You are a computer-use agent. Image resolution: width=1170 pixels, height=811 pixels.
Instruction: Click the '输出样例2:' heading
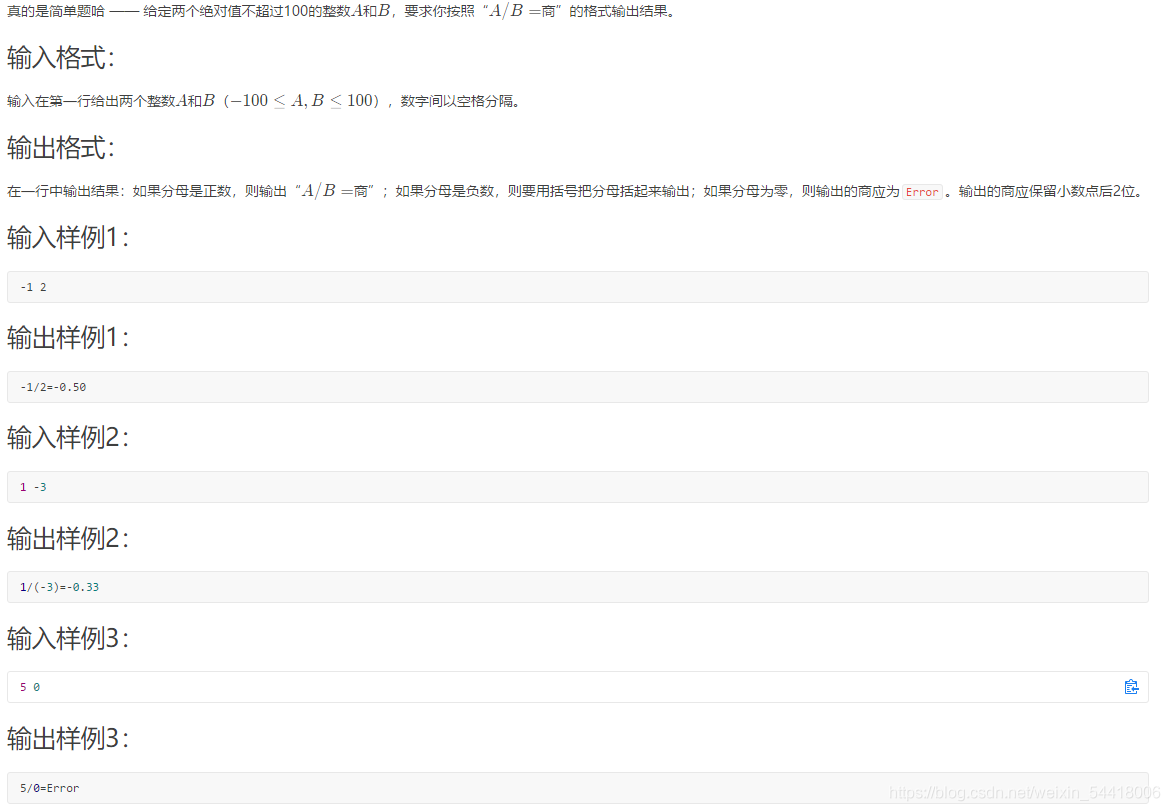tap(68, 538)
